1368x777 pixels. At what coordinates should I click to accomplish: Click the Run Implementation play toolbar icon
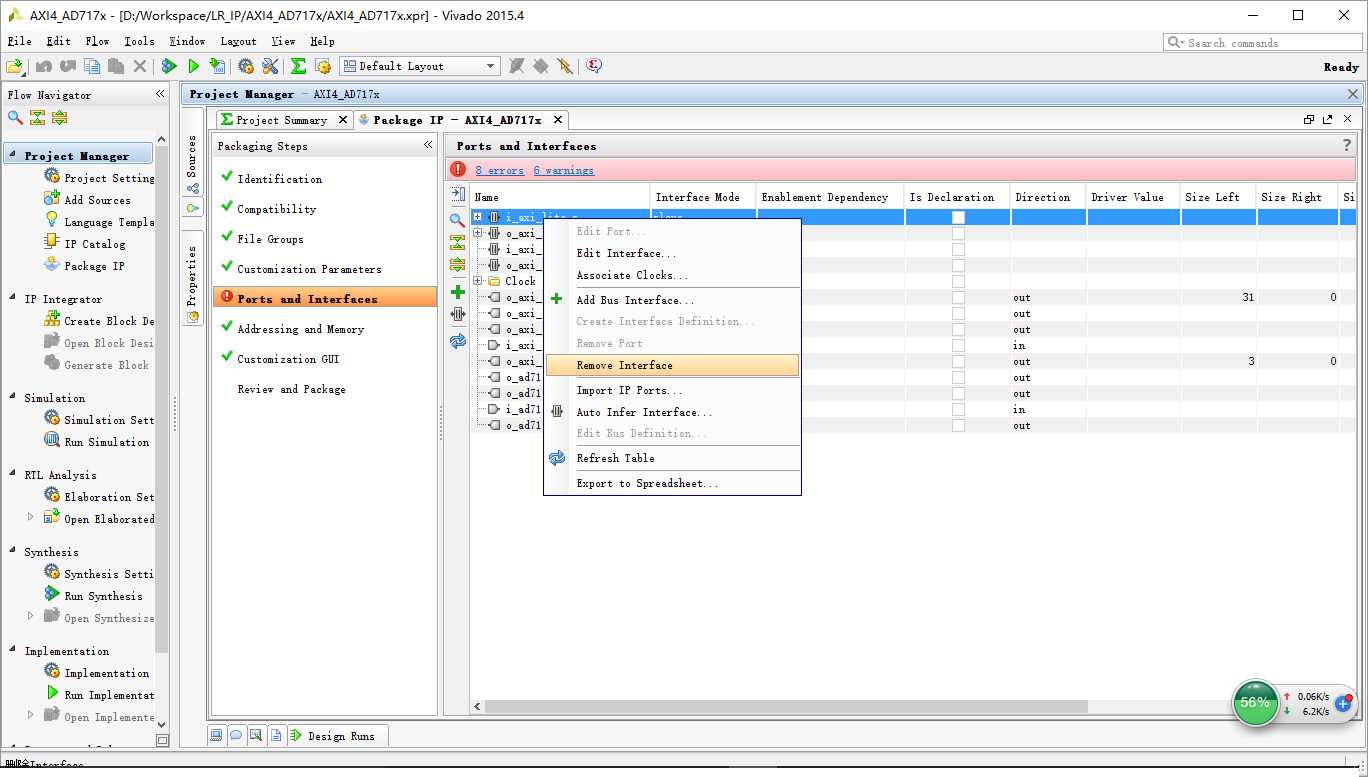[194, 66]
